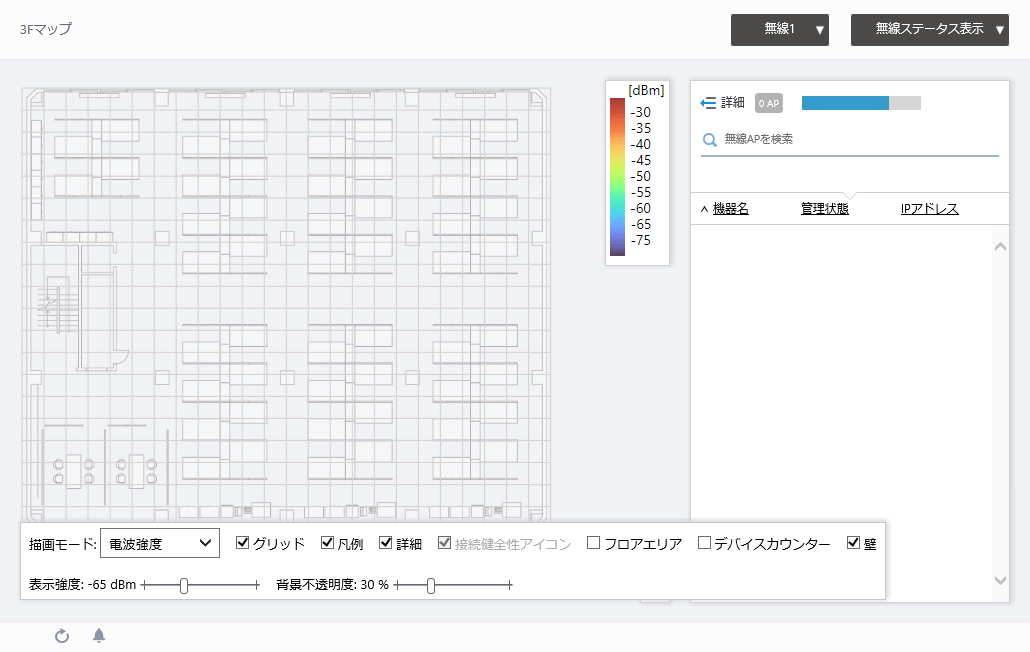
Task: Click the 背景不透明度 slider handle
Action: click(x=431, y=585)
